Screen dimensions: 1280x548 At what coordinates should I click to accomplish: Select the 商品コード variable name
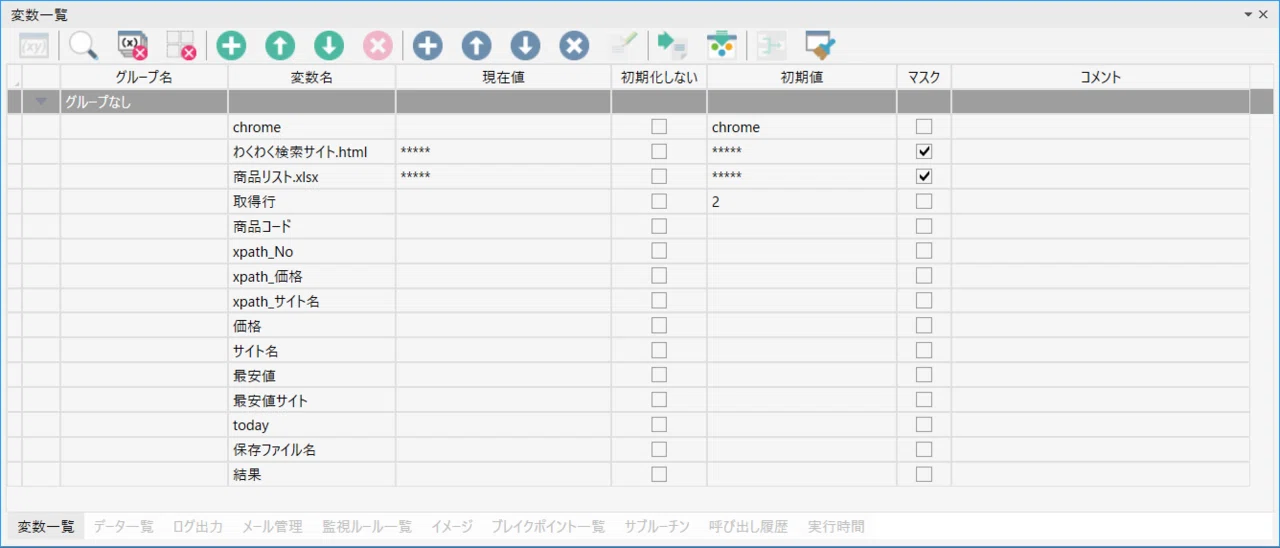[x=262, y=227]
